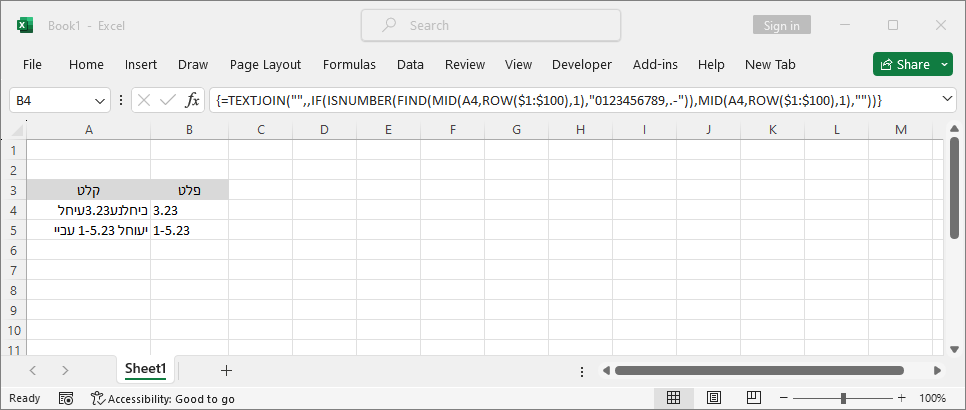966x410 pixels.
Task: Open the Share button dropdown arrow
Action: [945, 64]
